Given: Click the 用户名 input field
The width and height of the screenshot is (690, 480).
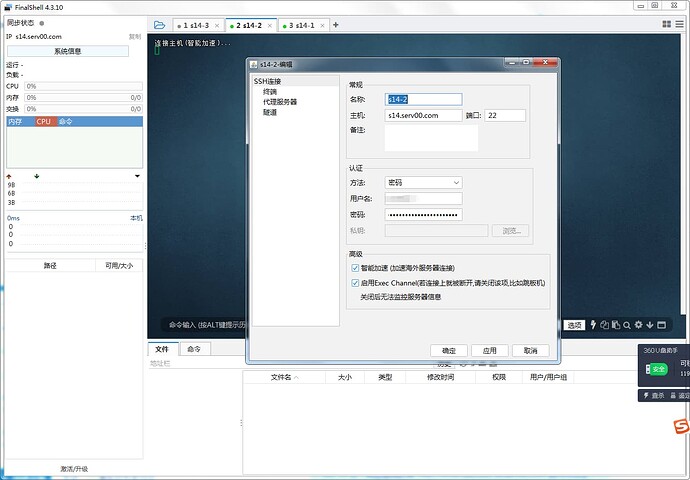Looking at the screenshot, I should pyautogui.click(x=423, y=198).
